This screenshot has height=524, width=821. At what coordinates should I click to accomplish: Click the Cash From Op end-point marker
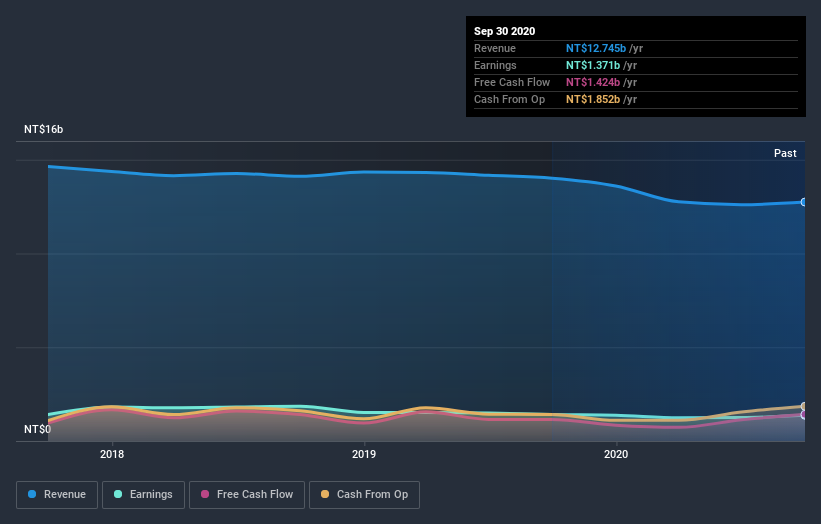click(x=804, y=406)
